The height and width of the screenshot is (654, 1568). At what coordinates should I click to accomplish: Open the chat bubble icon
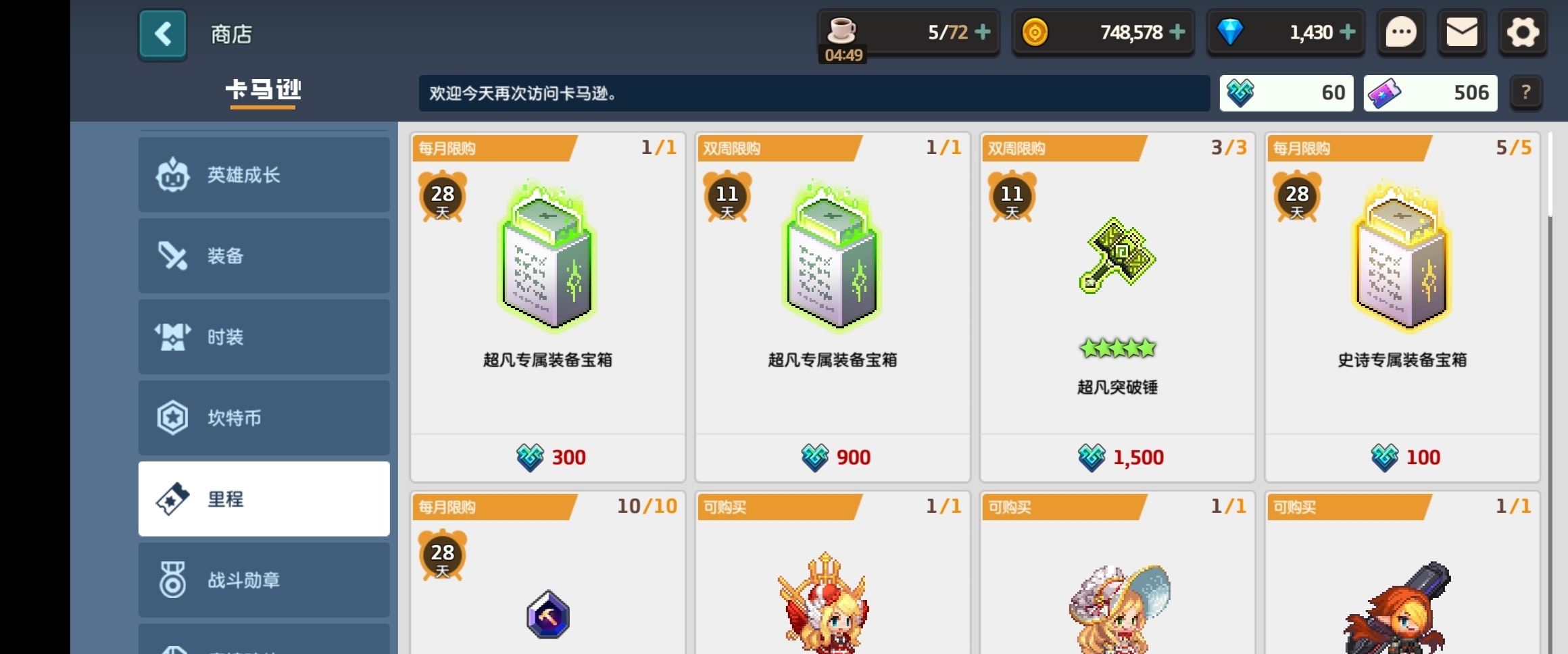click(1400, 32)
